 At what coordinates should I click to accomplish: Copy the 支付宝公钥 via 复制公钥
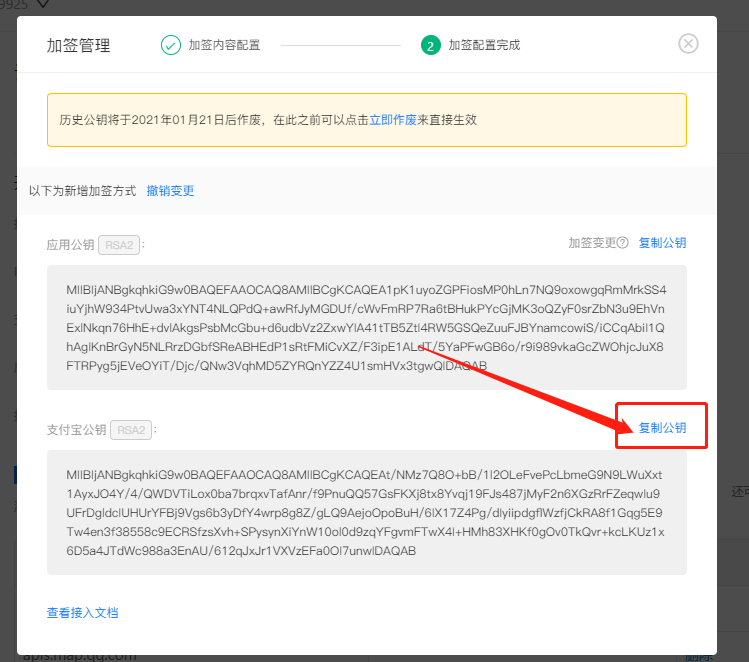pos(662,427)
